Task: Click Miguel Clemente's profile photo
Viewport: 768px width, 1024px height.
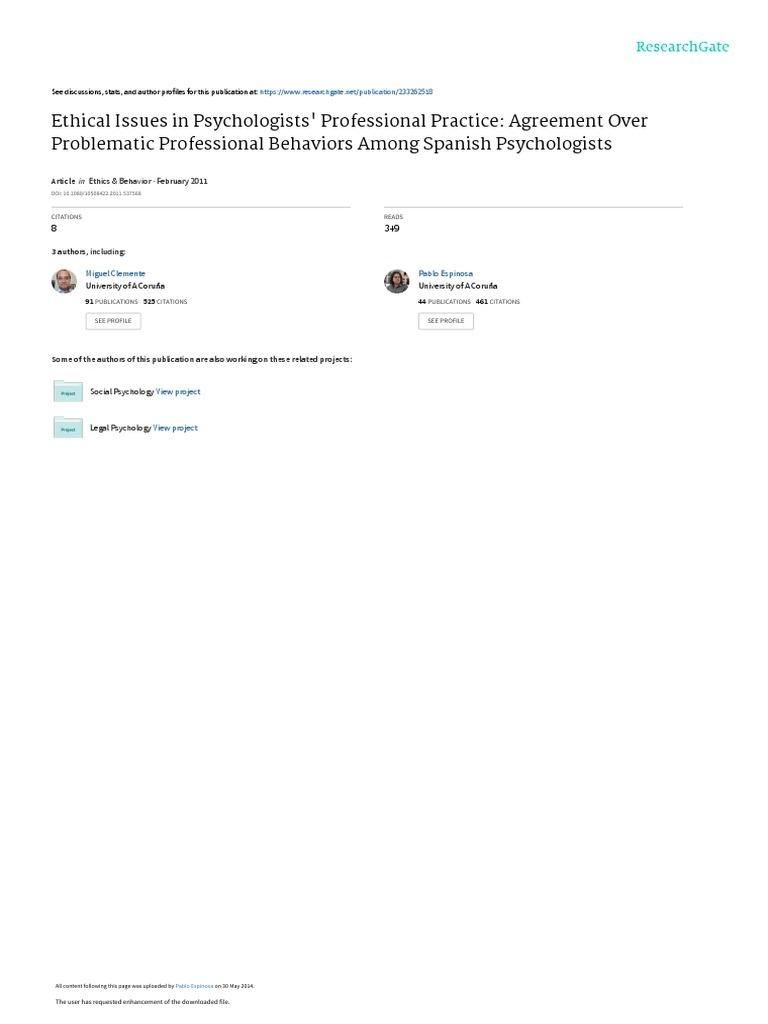Action: (64, 281)
